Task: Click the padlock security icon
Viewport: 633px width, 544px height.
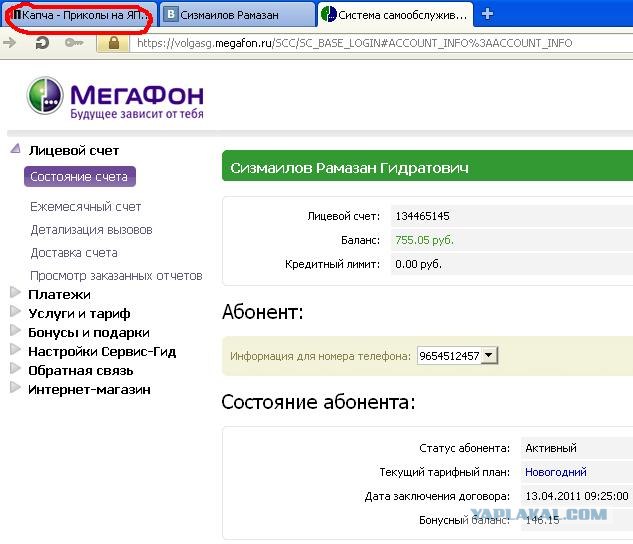Action: point(113,43)
